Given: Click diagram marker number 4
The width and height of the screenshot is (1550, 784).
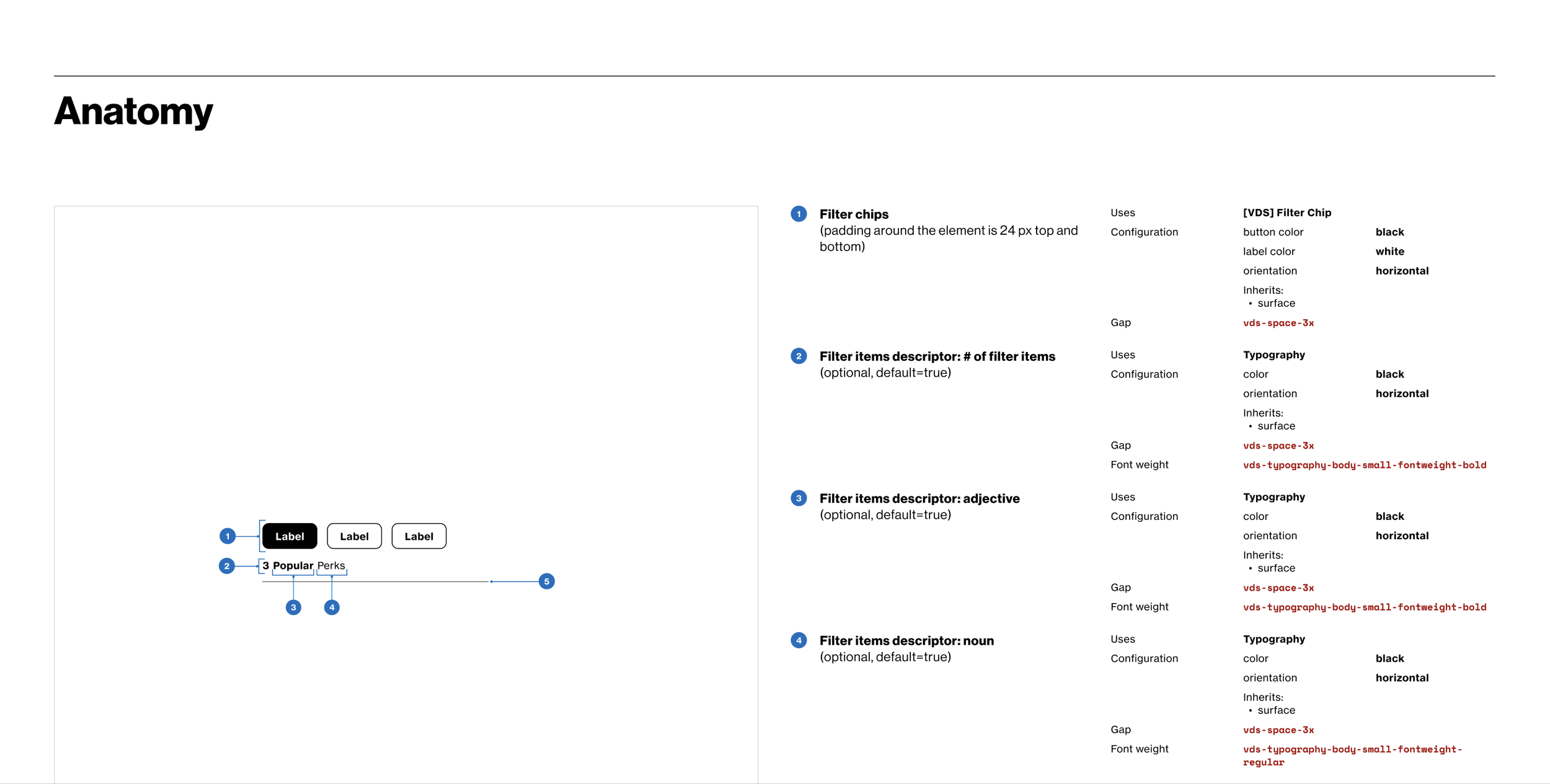Looking at the screenshot, I should 332,607.
